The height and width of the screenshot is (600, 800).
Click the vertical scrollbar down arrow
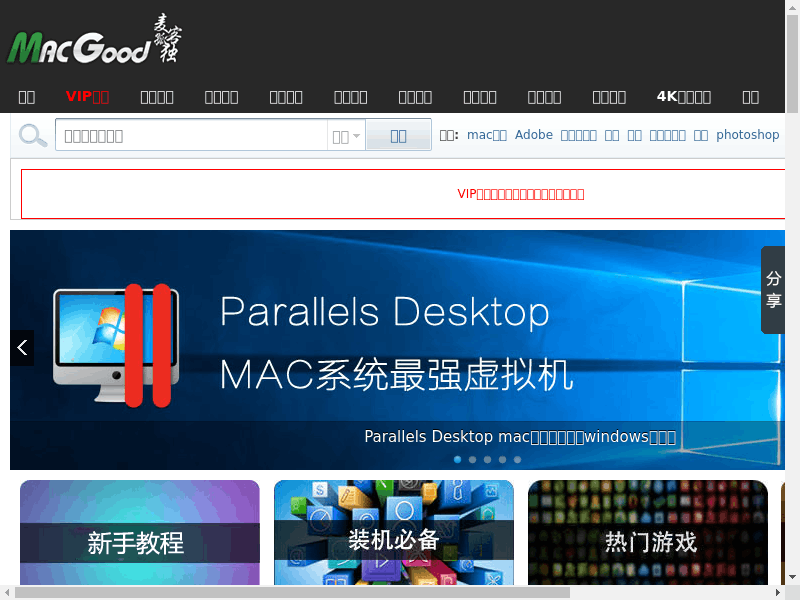click(792, 578)
